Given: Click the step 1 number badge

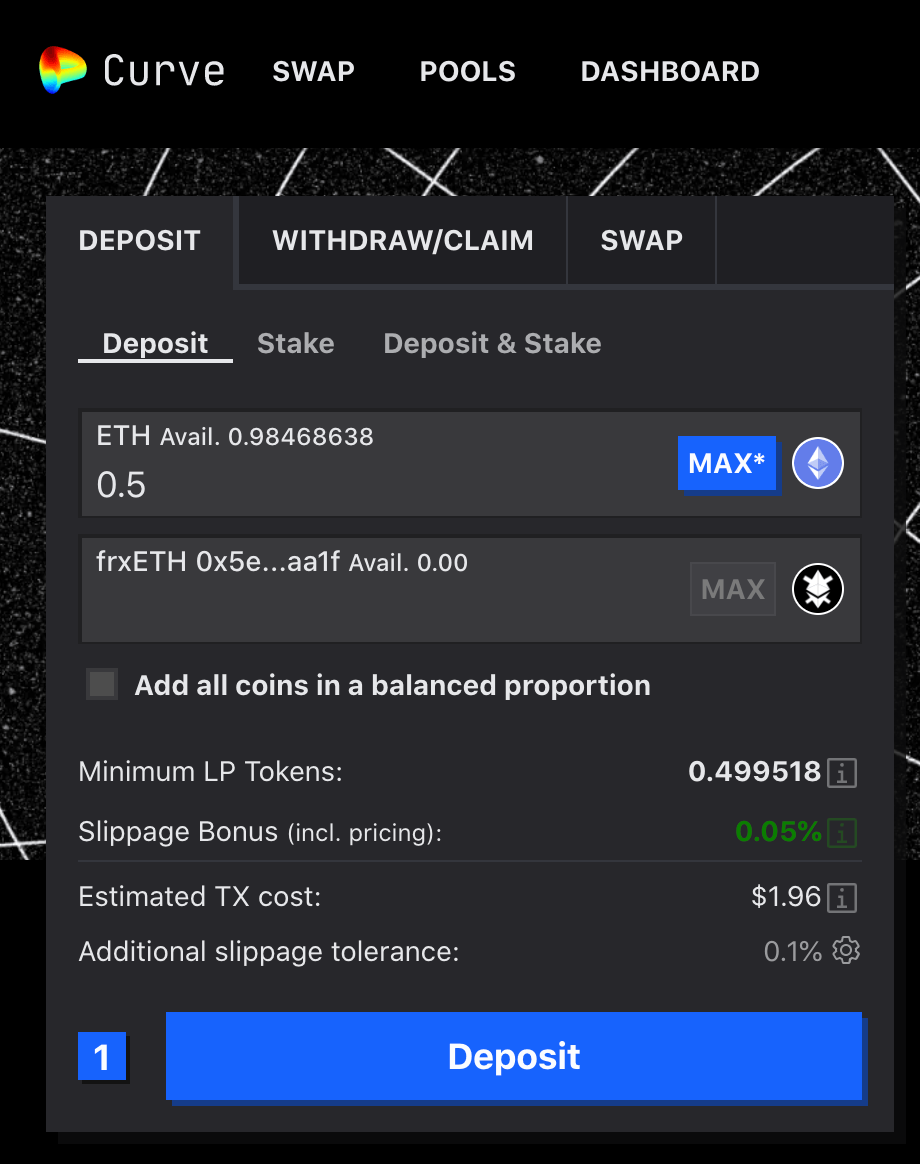Looking at the screenshot, I should coord(102,1056).
